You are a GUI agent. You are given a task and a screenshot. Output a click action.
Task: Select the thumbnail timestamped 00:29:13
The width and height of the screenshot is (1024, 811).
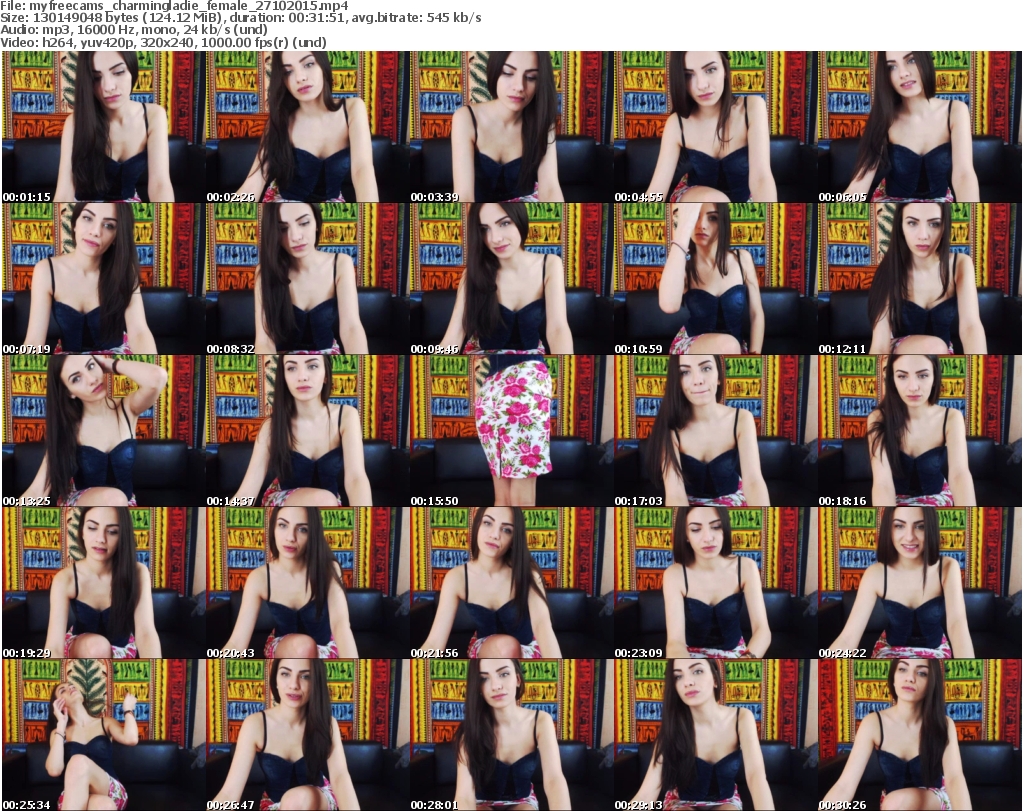tap(716, 735)
